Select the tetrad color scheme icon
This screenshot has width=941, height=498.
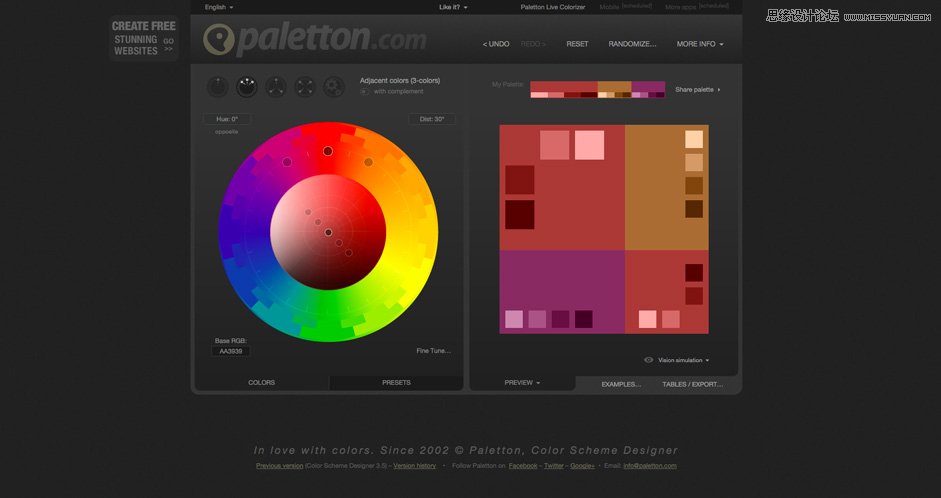pos(305,87)
